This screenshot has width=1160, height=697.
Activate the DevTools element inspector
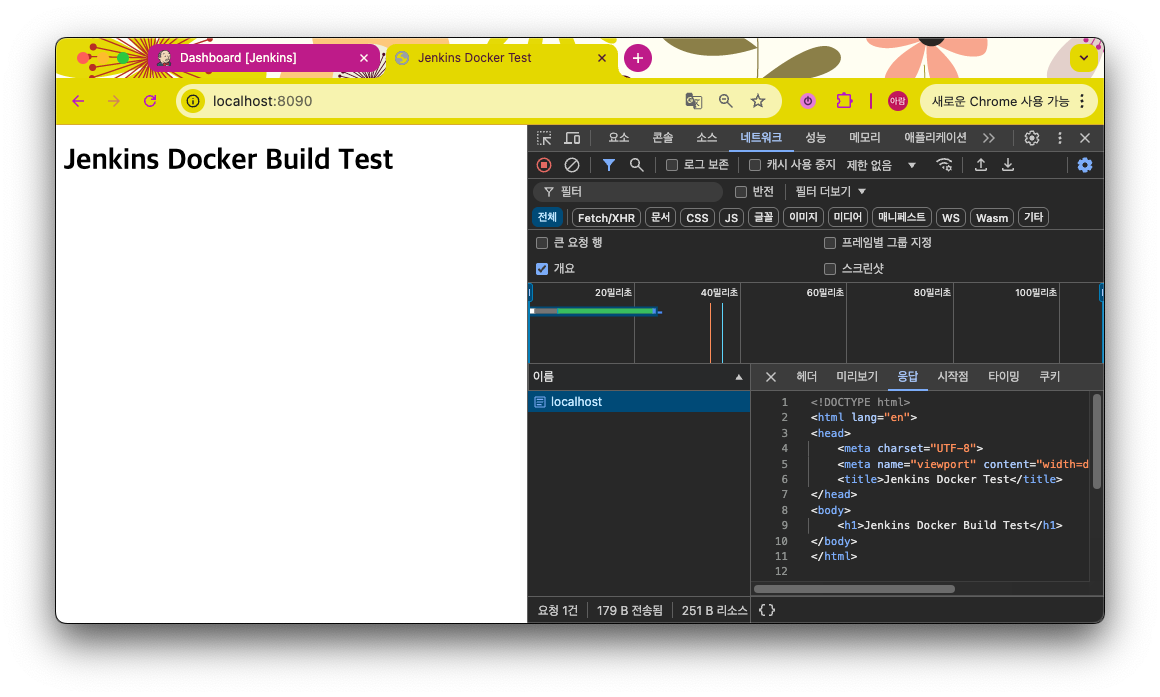544,138
